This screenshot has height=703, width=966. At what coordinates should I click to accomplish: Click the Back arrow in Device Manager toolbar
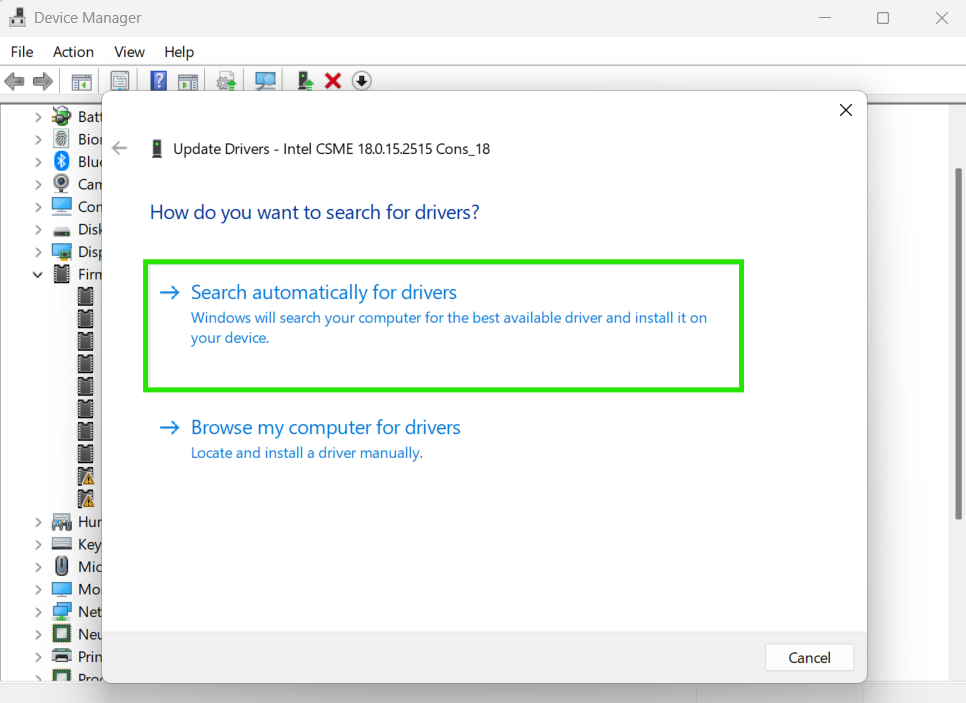pyautogui.click(x=14, y=81)
